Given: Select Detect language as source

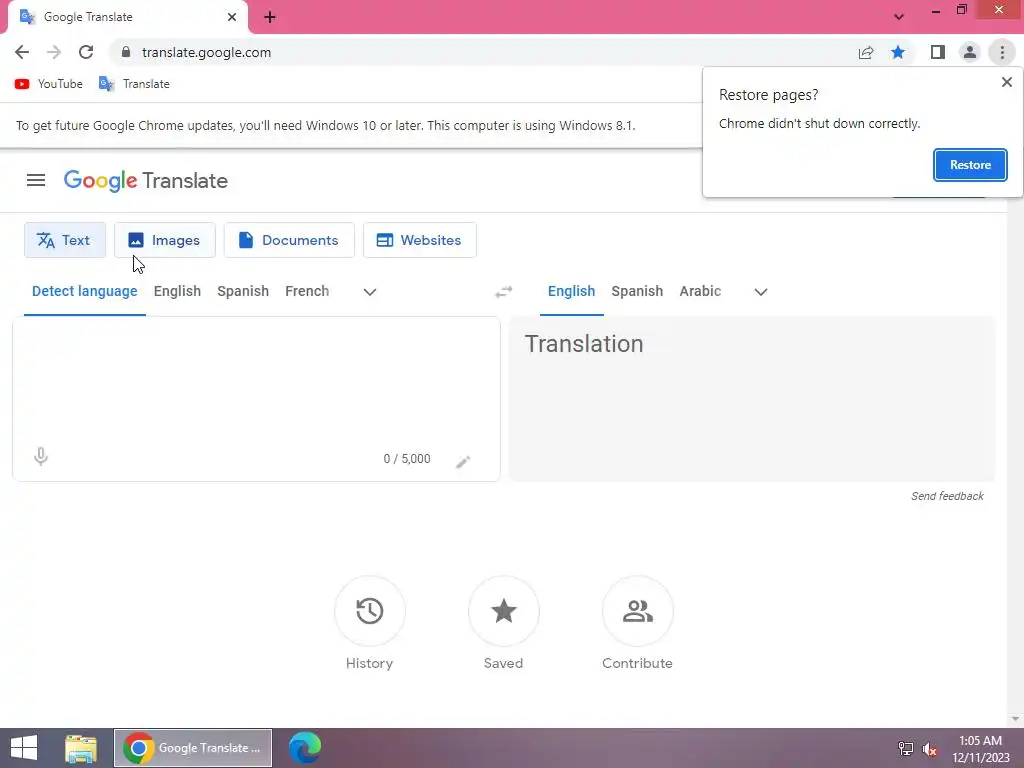Looking at the screenshot, I should tap(85, 291).
